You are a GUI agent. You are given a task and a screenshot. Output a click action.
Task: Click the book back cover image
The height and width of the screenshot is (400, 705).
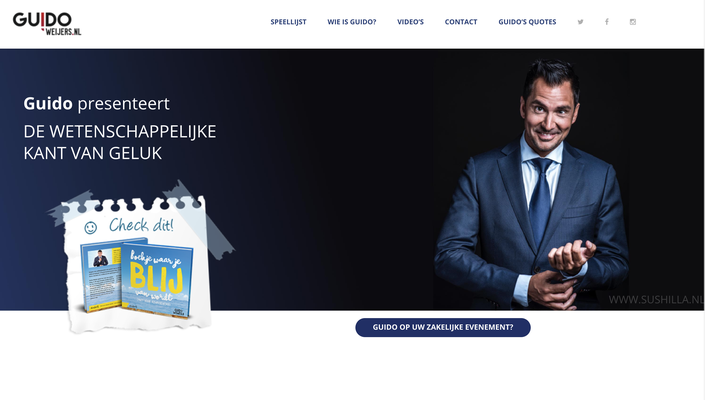102,278
